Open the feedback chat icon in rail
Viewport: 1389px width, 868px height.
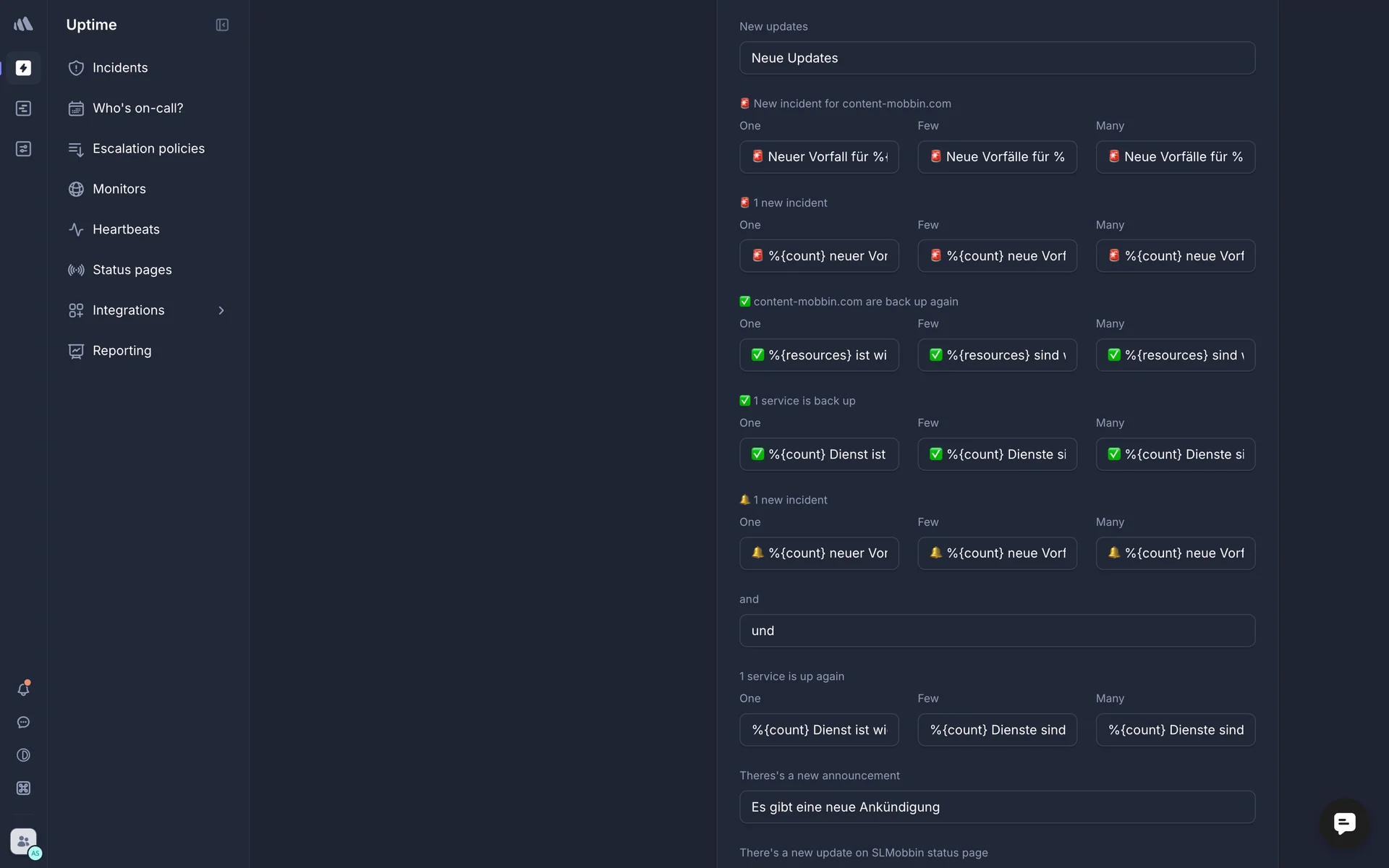[x=23, y=723]
